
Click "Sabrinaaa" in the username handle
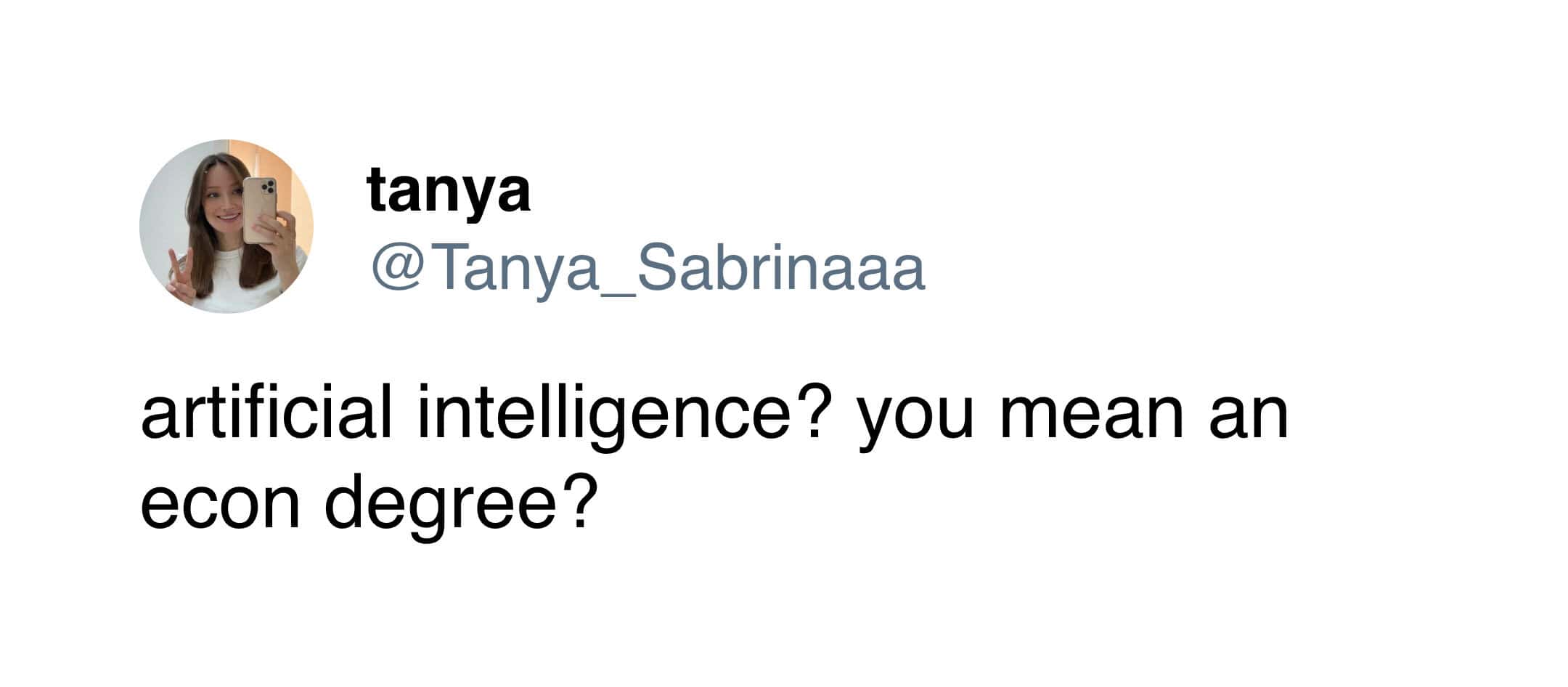(x=780, y=269)
